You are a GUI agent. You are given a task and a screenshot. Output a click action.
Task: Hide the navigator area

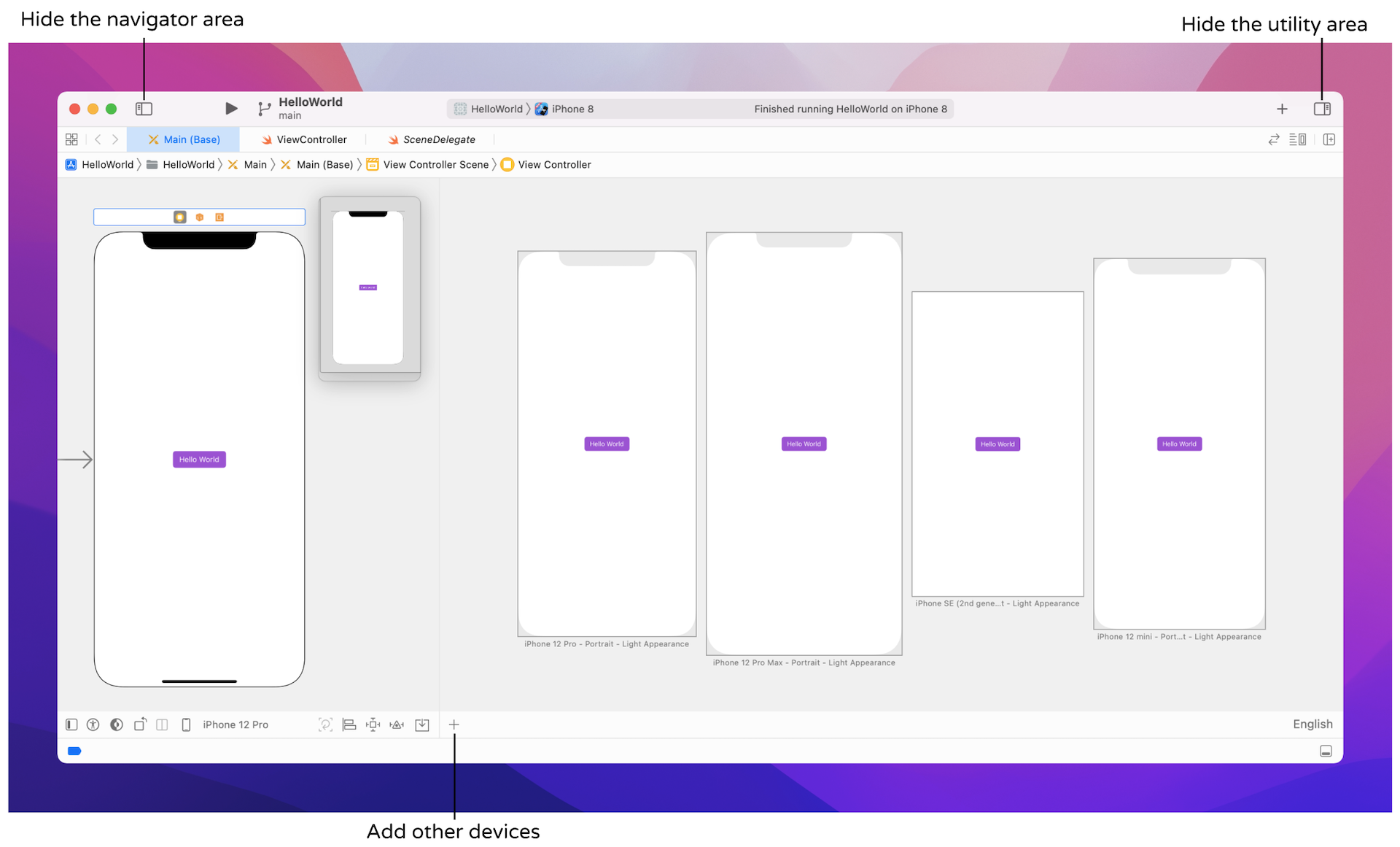pyautogui.click(x=144, y=109)
